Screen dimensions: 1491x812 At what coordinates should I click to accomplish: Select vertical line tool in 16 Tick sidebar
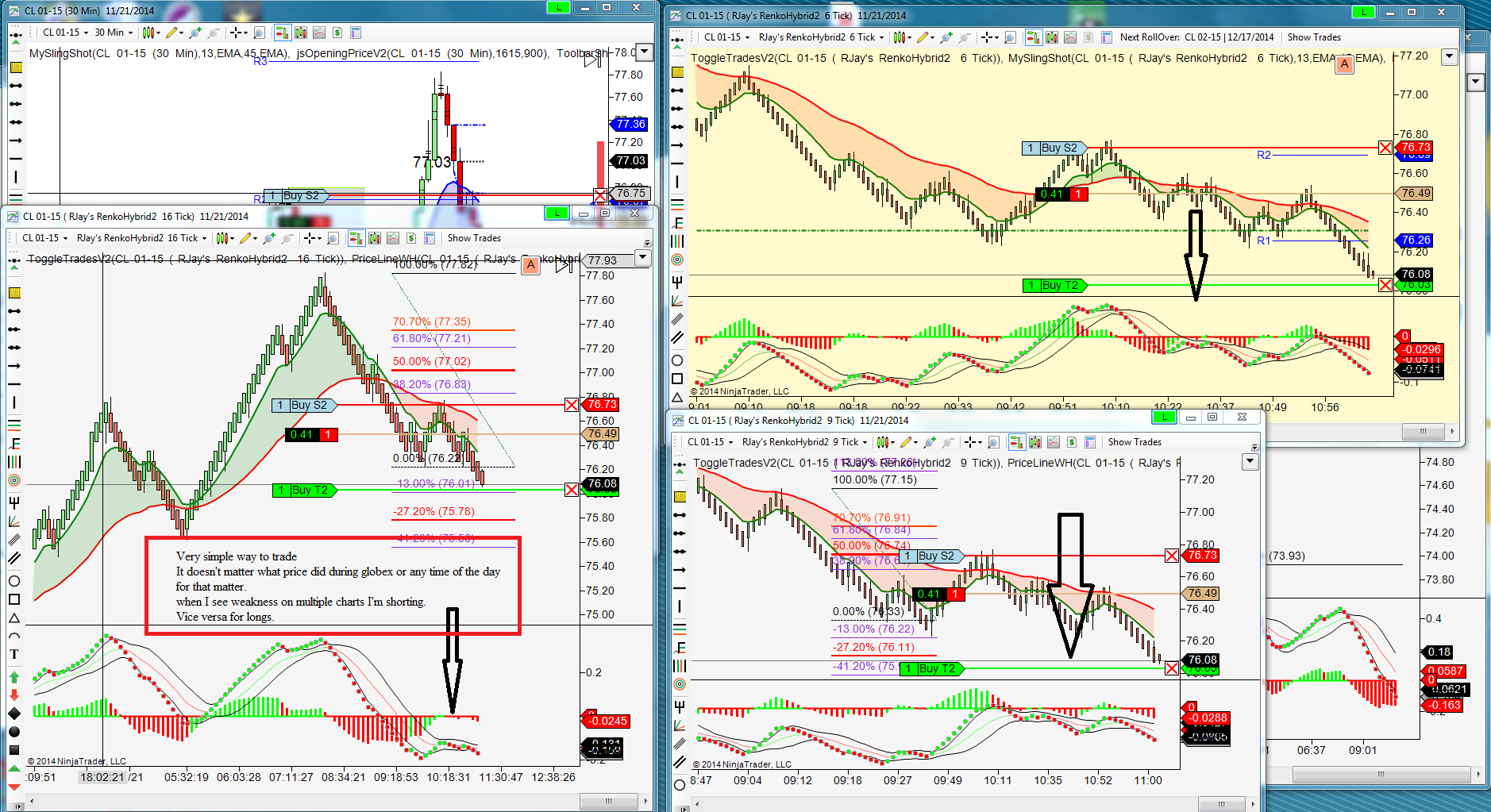(14, 402)
